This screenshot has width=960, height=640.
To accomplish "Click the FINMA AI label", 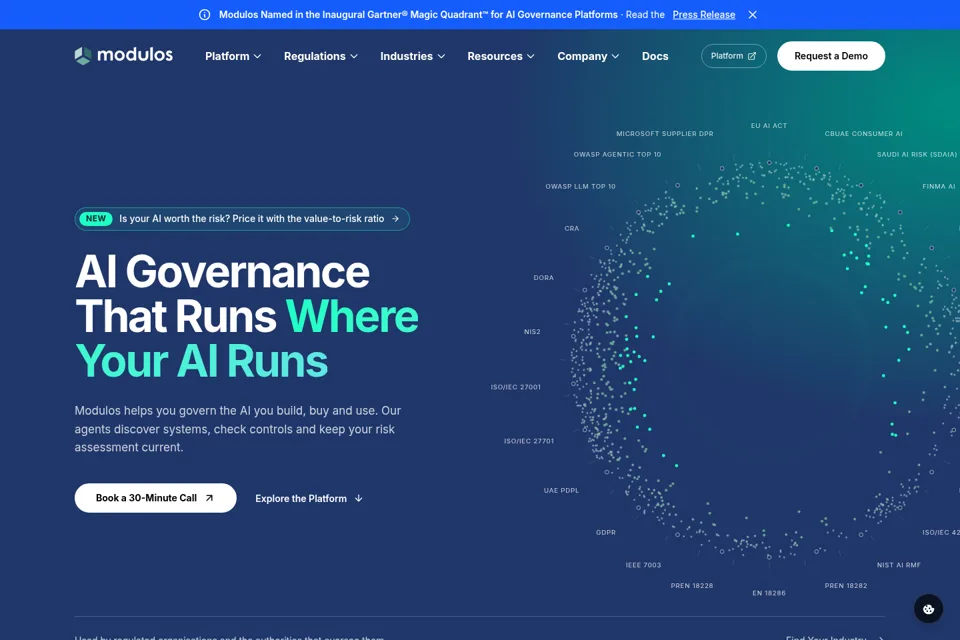I will (939, 186).
